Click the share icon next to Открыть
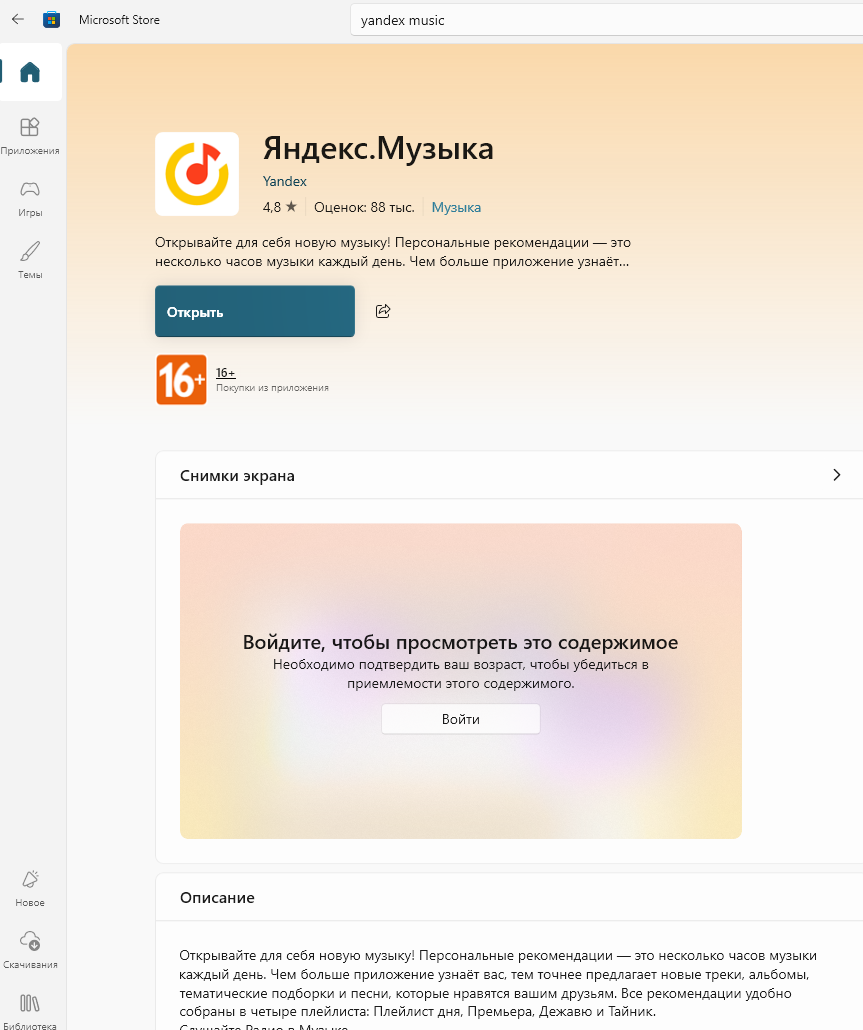863x1030 pixels. point(383,311)
